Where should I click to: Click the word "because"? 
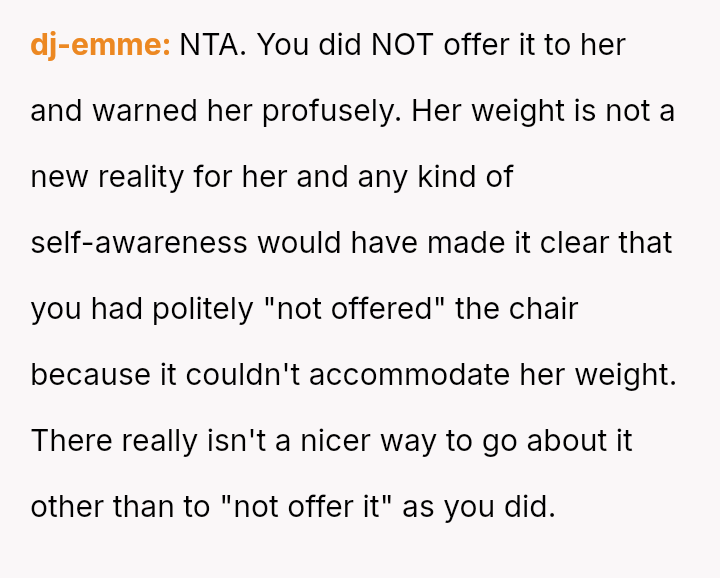[87, 375]
